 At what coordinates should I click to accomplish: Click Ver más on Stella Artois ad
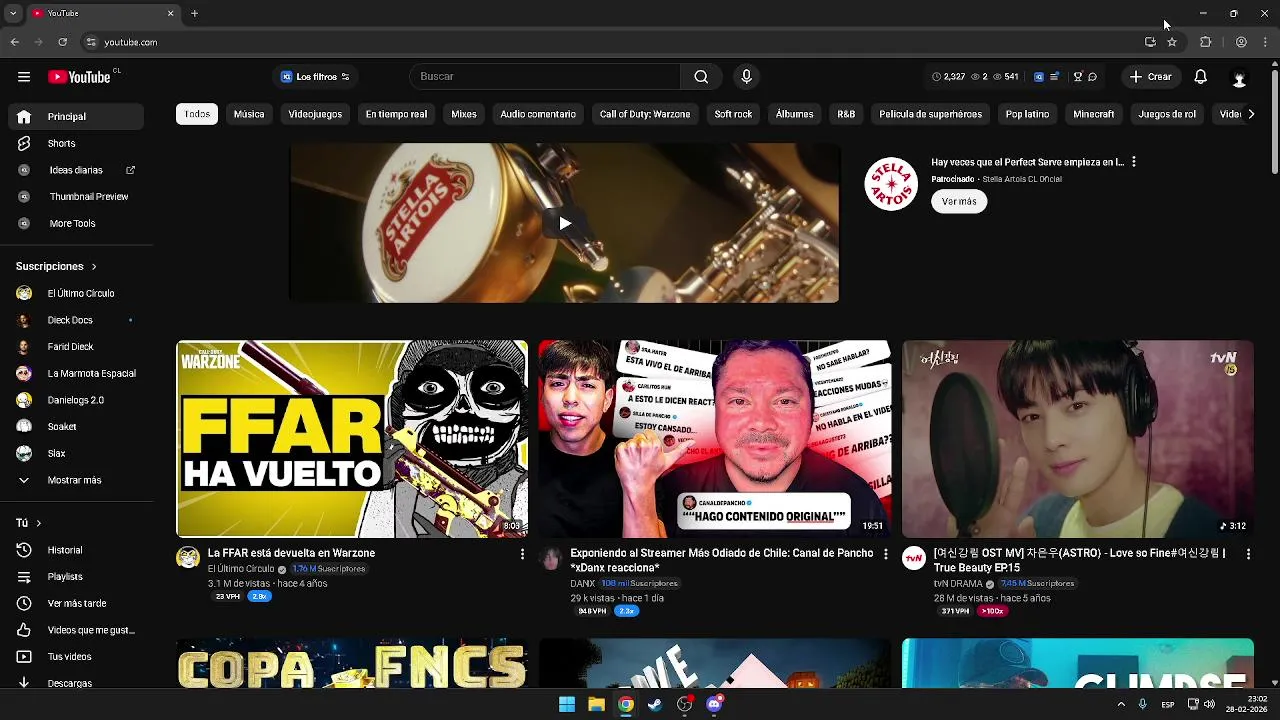coord(959,201)
